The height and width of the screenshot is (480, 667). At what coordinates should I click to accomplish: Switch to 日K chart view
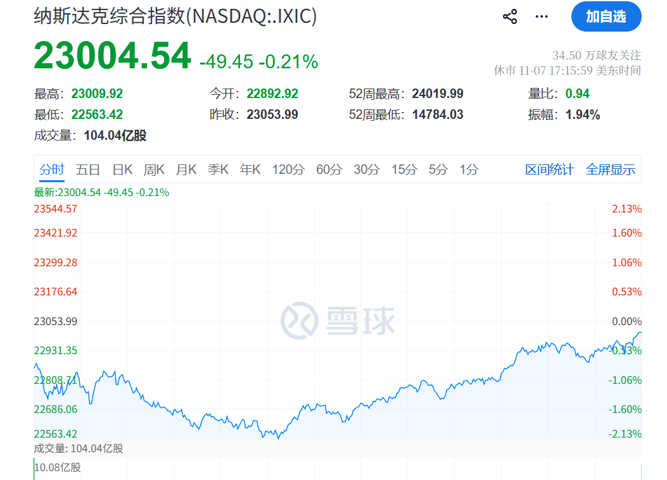pyautogui.click(x=122, y=169)
